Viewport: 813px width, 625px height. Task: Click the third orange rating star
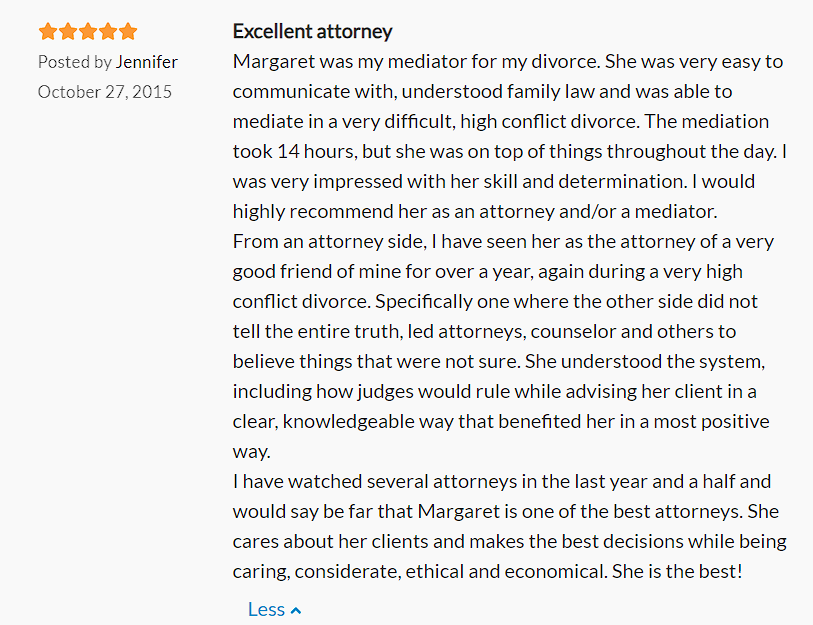[88, 32]
